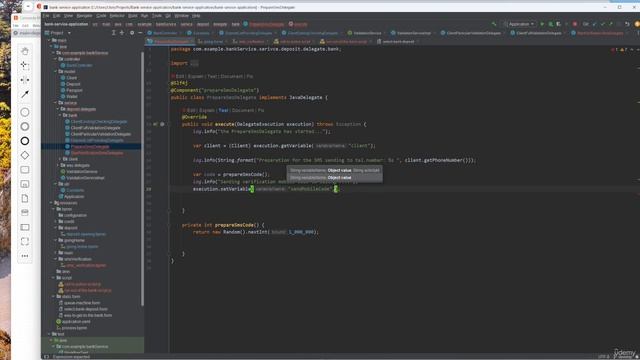The height and width of the screenshot is (360, 640).
Task: Open the File menu
Action: click(46, 16)
